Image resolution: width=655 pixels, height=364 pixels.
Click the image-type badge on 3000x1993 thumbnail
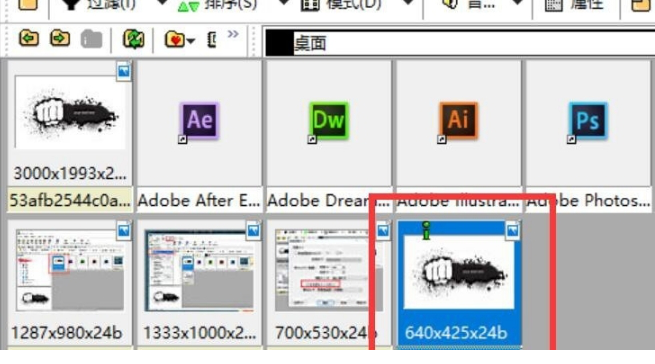coord(124,71)
